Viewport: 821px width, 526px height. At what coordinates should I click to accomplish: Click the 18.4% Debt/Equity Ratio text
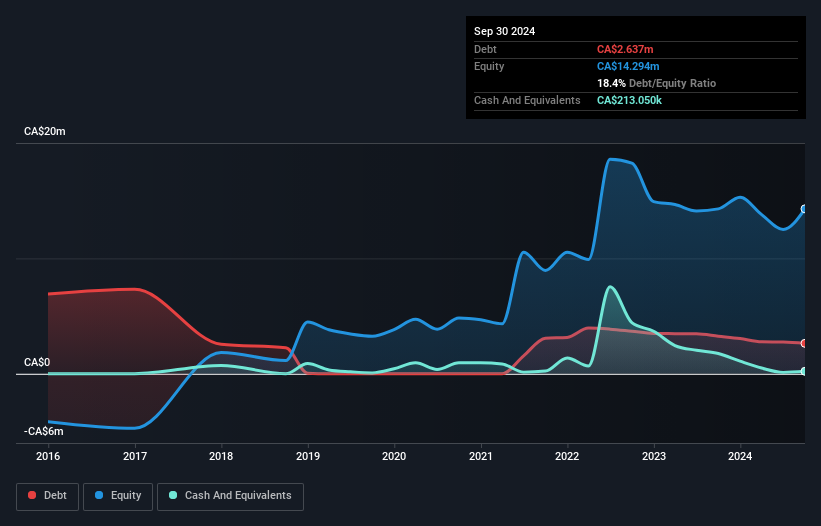[x=656, y=83]
